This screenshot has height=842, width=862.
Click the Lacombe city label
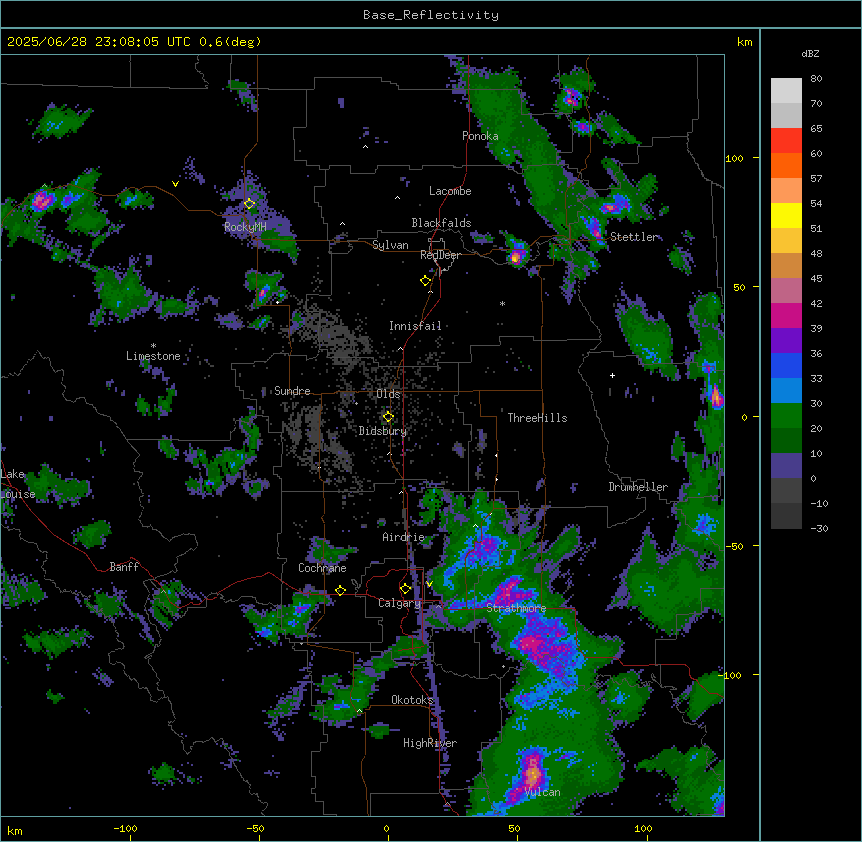[450, 191]
